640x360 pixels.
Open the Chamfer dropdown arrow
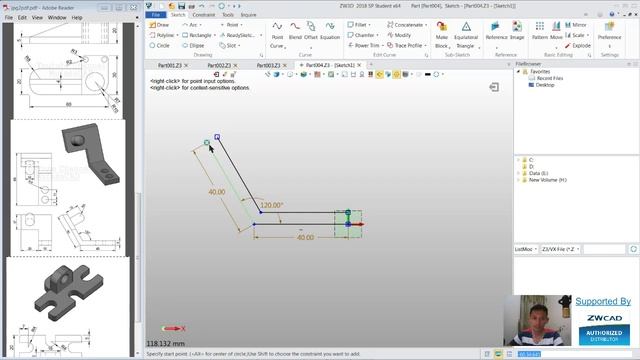(x=378, y=35)
